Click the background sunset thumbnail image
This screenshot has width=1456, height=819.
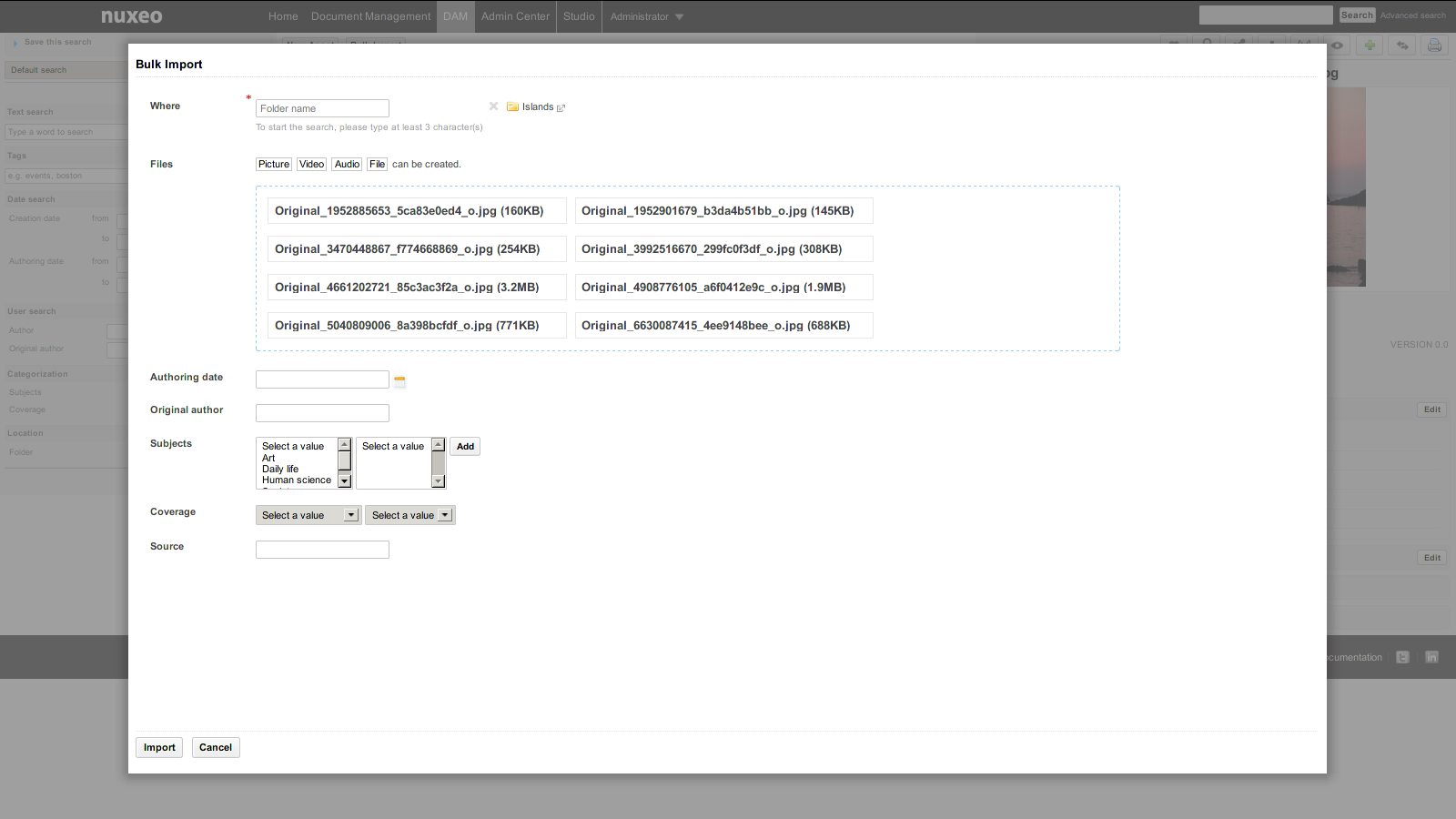tap(1347, 187)
